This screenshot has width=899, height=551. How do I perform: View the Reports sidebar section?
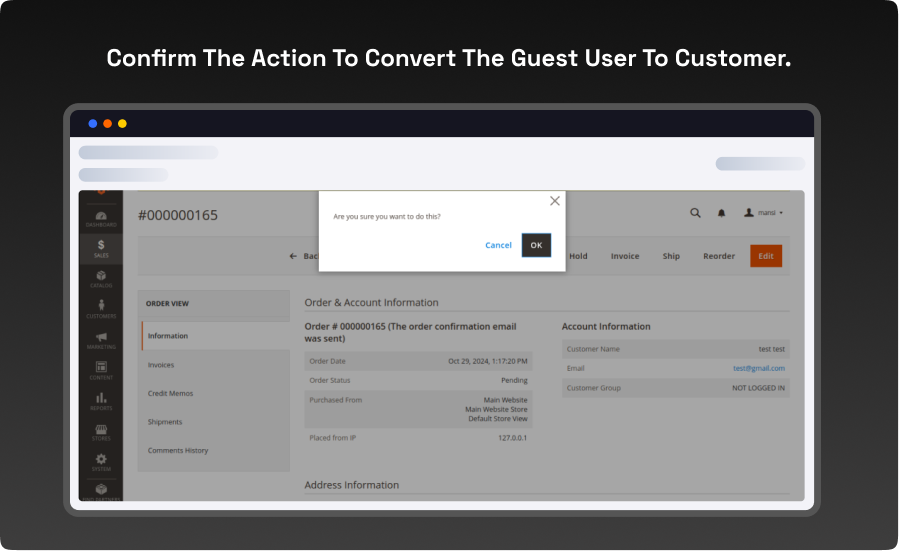[101, 401]
